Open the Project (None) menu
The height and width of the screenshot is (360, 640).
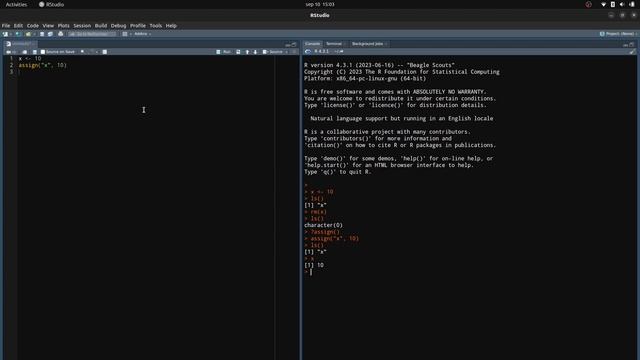618,34
